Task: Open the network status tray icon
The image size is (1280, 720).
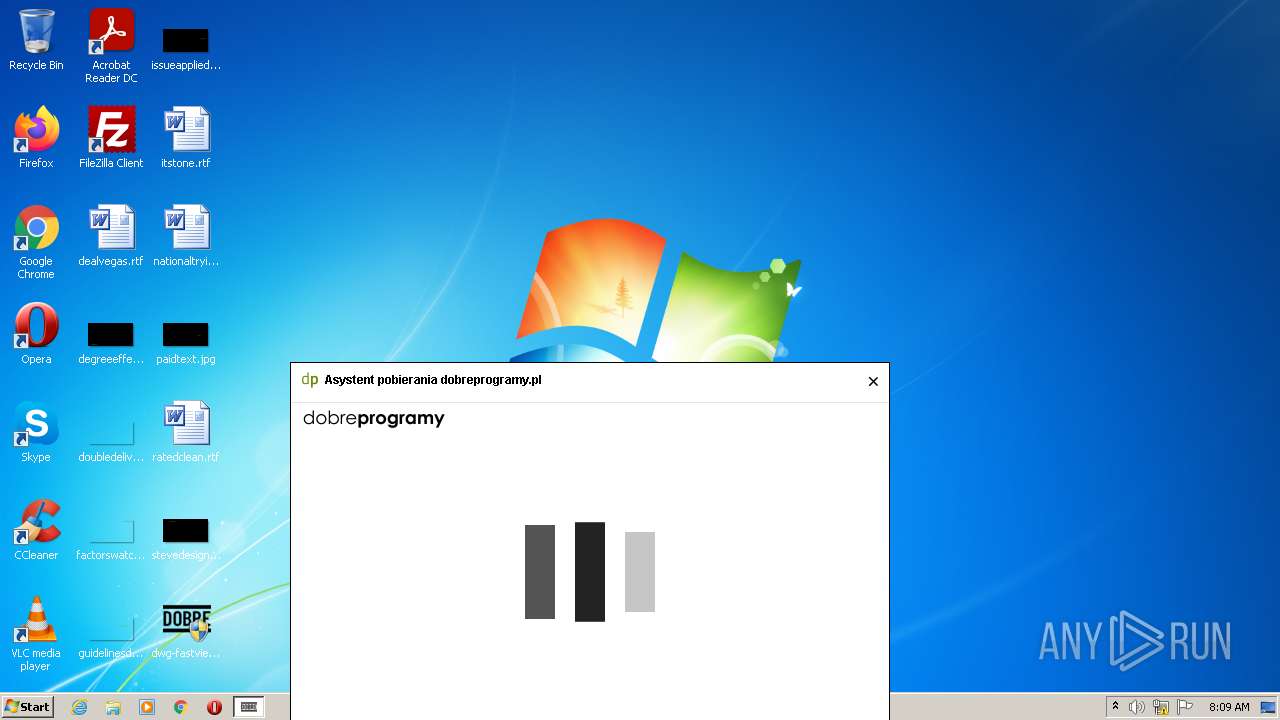Action: click(x=1161, y=707)
